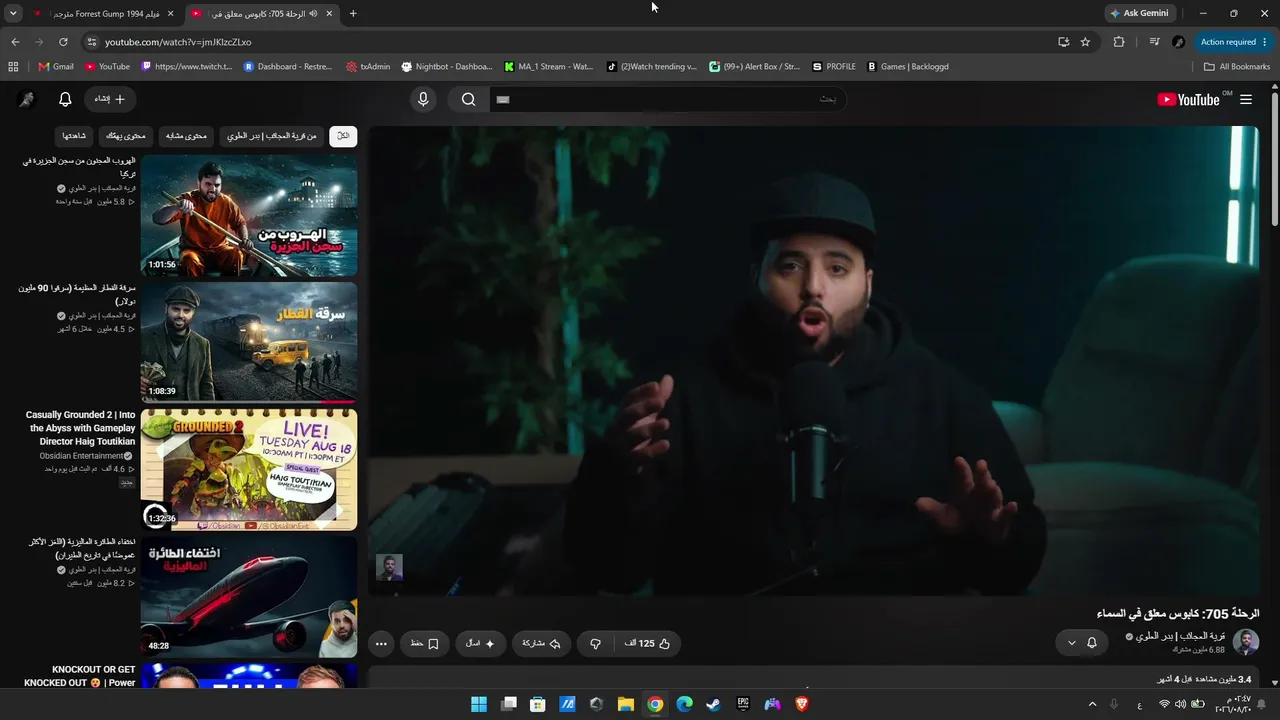1280x720 pixels.
Task: Click the video player area
Action: point(814,360)
